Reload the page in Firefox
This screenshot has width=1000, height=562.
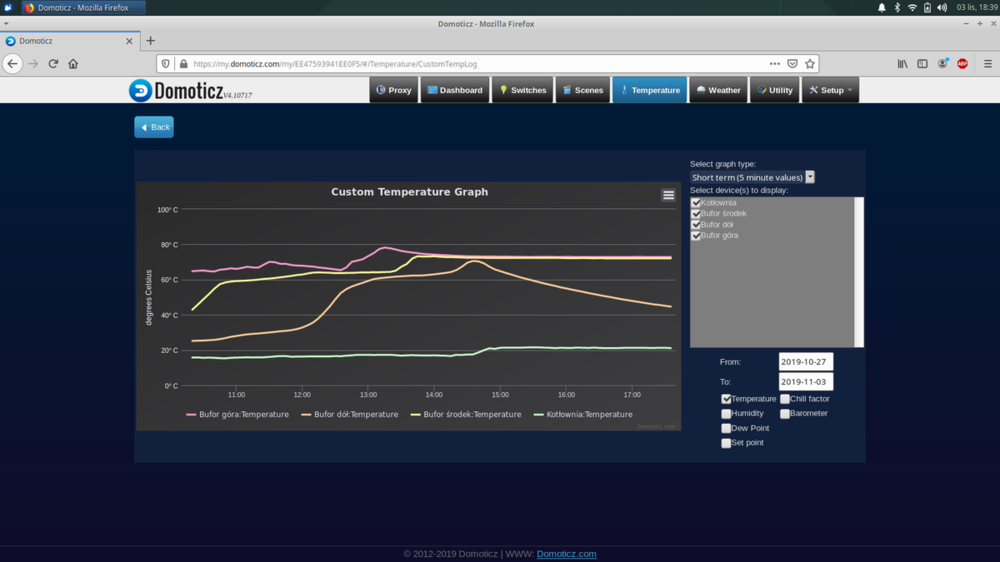53,63
